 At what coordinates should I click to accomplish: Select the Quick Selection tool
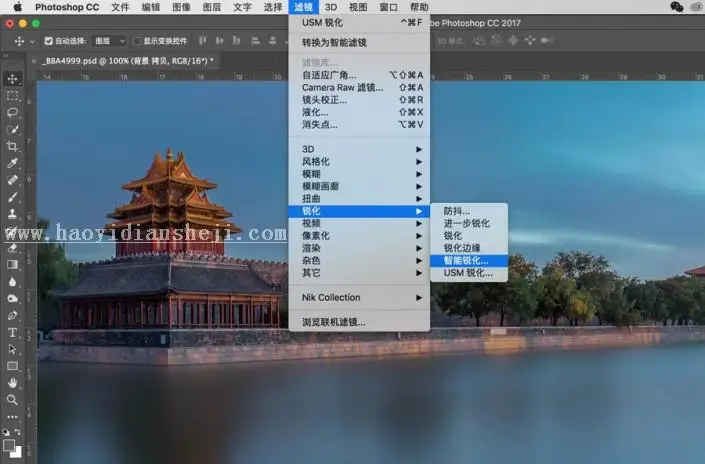(12, 129)
